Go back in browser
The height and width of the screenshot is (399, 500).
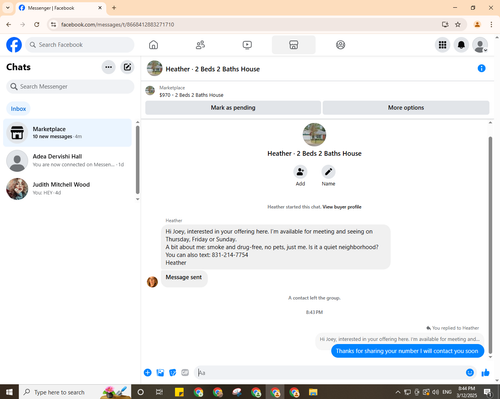pyautogui.click(x=9, y=25)
